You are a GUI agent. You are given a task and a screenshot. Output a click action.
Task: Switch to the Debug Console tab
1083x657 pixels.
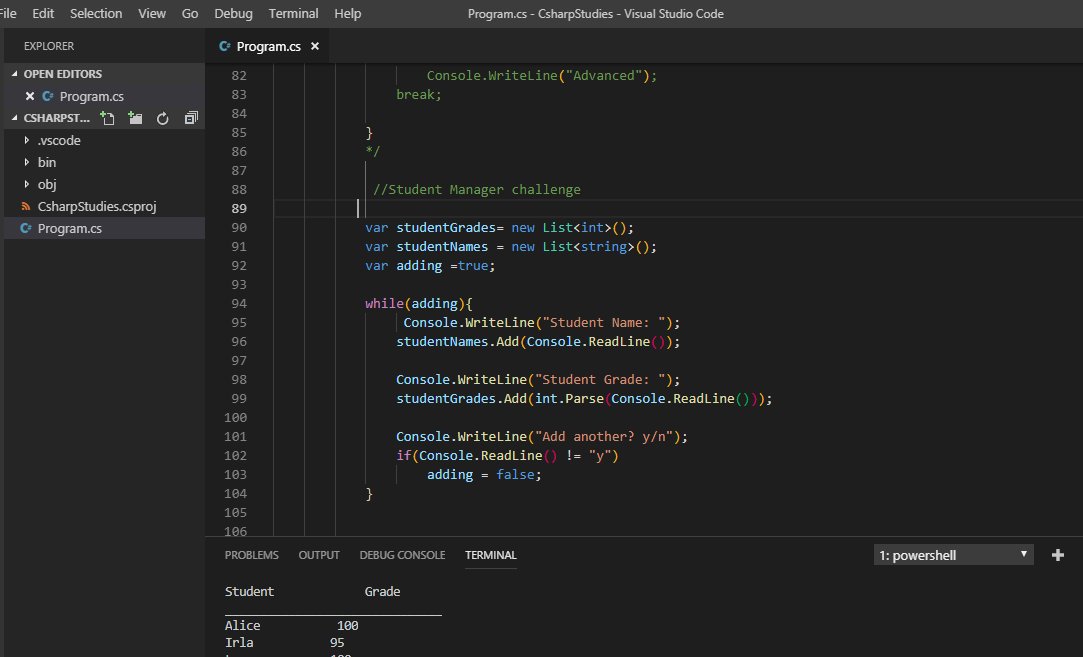402,555
